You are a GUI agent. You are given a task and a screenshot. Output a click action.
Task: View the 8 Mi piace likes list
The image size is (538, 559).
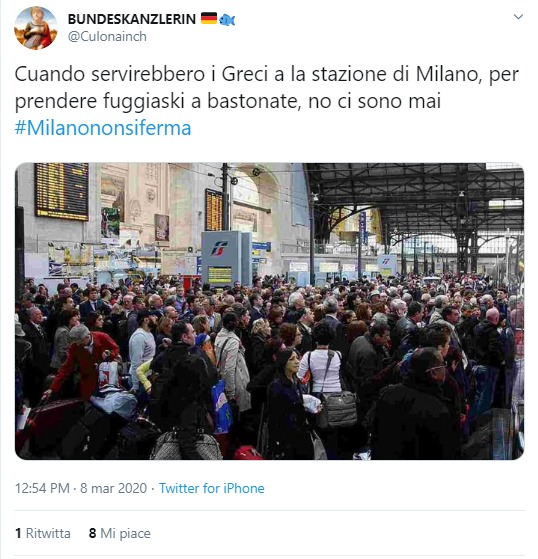119,533
